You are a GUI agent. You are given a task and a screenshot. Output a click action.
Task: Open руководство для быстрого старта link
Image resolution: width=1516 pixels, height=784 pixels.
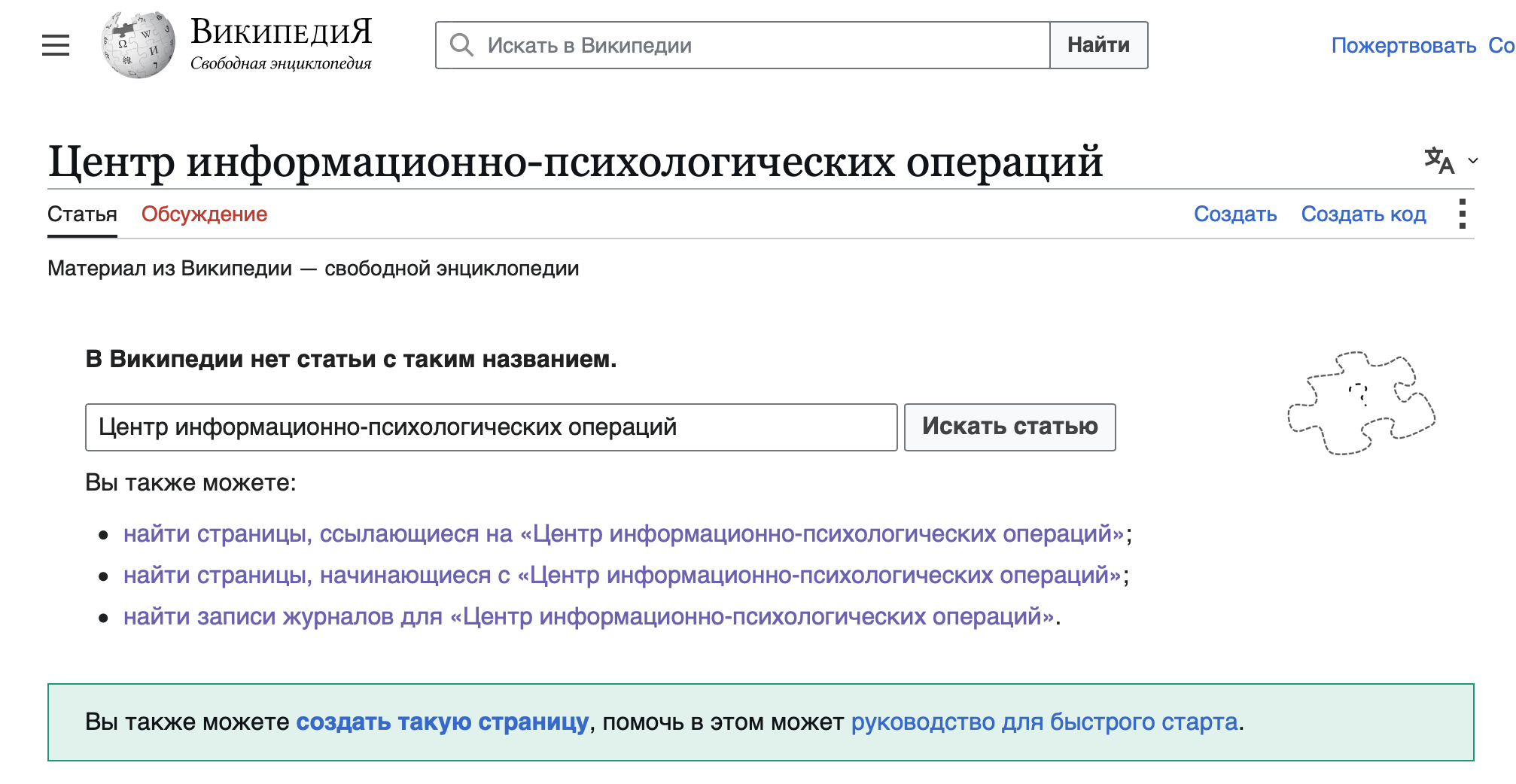tap(1044, 722)
